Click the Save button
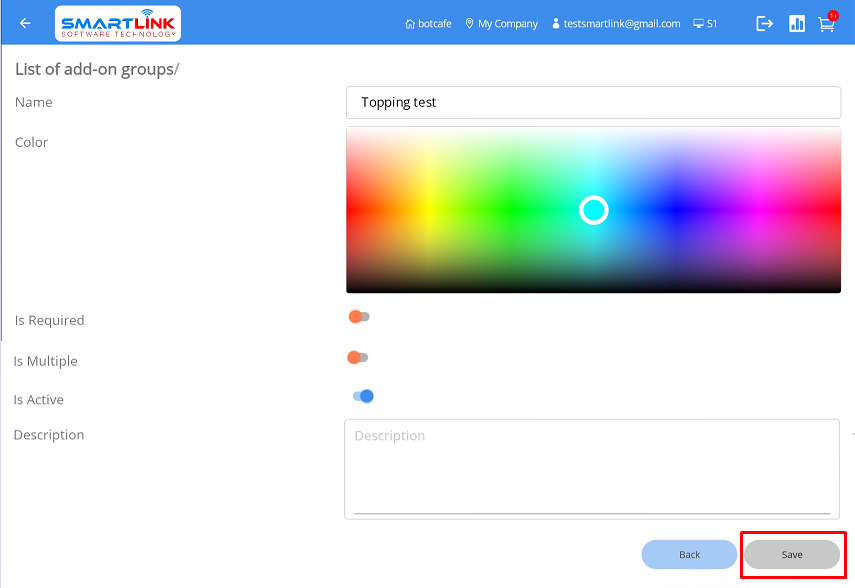The image size is (855, 588). pyautogui.click(x=792, y=555)
